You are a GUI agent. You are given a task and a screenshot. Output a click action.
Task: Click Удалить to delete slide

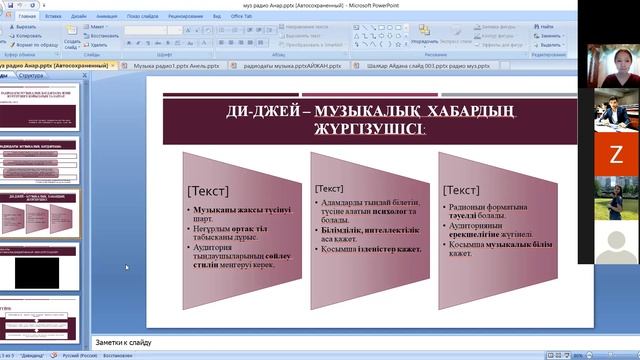96,45
